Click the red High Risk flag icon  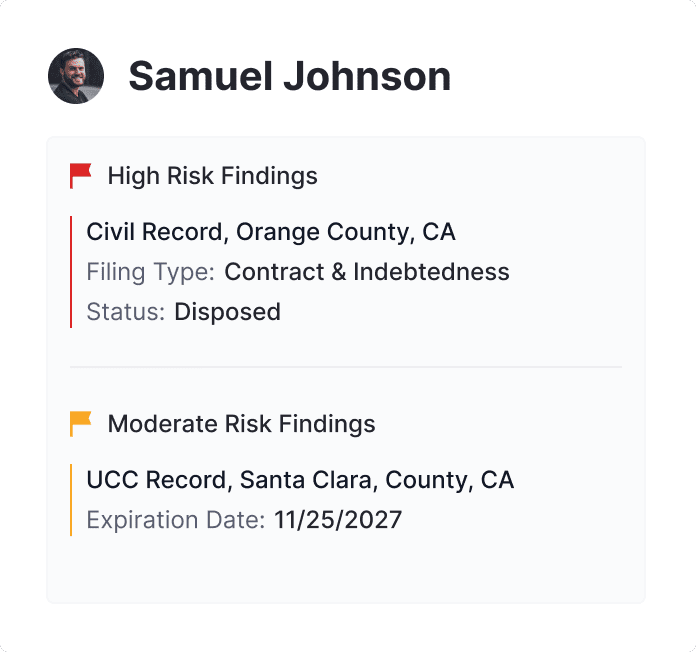pyautogui.click(x=81, y=176)
